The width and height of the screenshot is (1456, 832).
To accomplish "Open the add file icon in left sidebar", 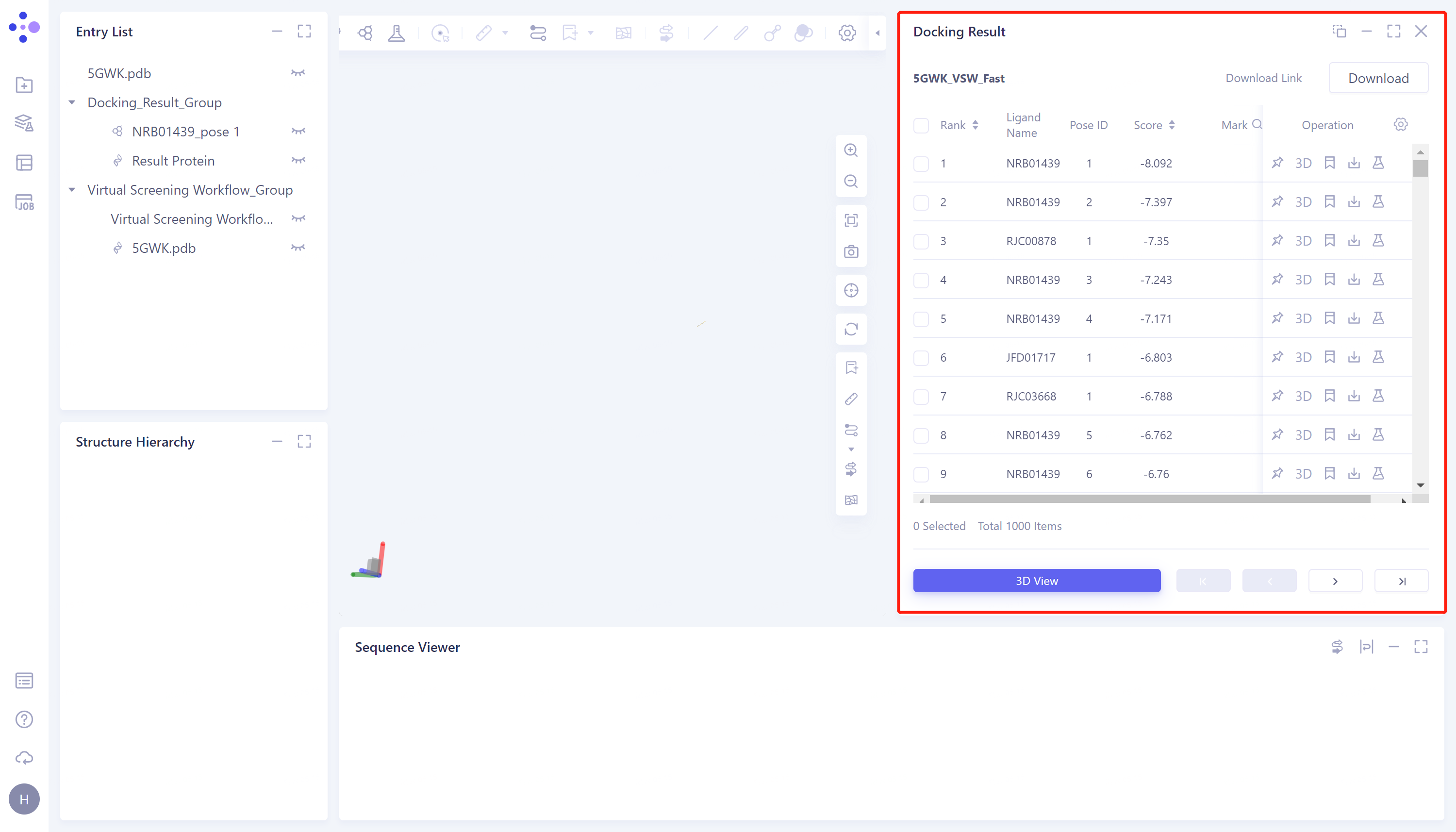I will click(24, 85).
